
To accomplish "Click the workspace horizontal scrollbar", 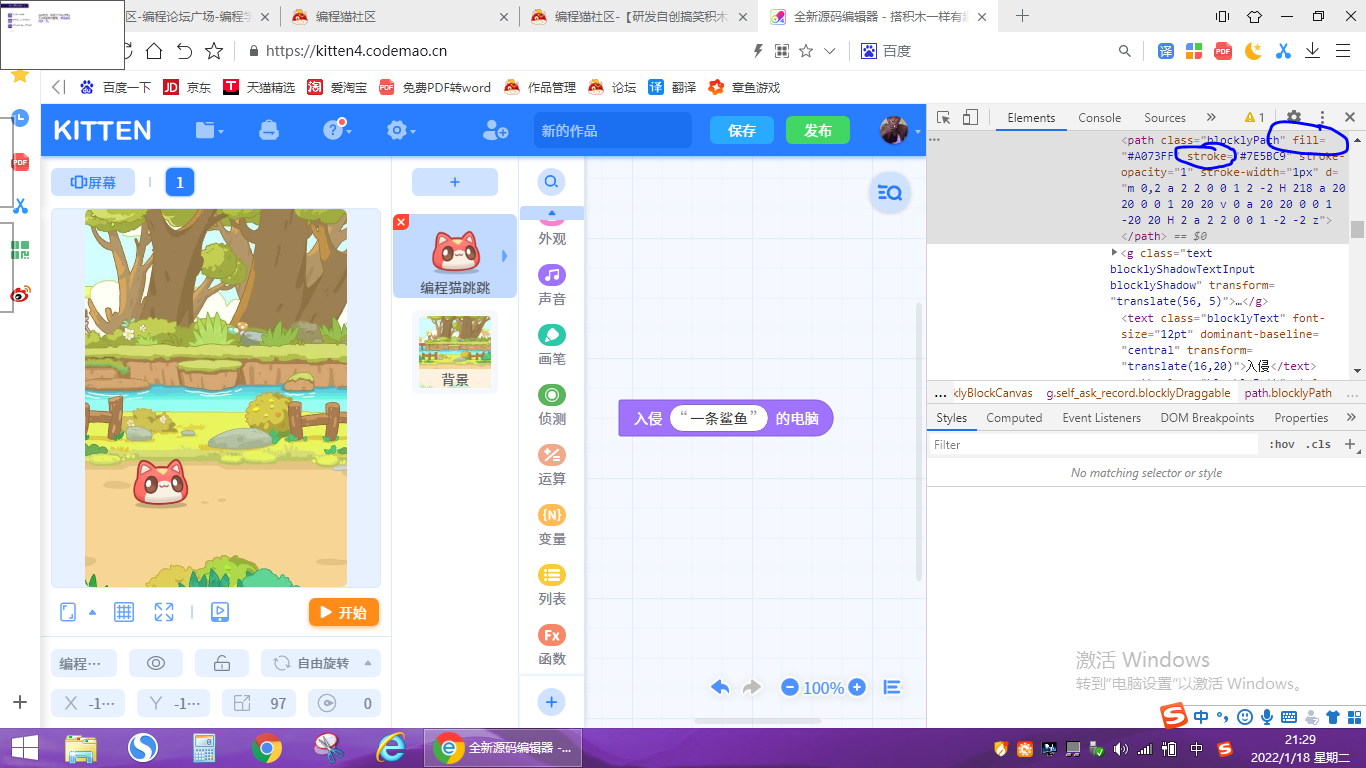I will coord(760,720).
